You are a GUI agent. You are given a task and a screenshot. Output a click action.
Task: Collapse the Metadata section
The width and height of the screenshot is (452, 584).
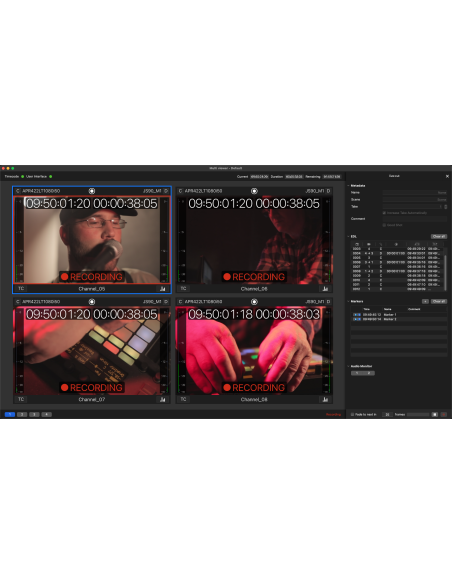[x=348, y=185]
